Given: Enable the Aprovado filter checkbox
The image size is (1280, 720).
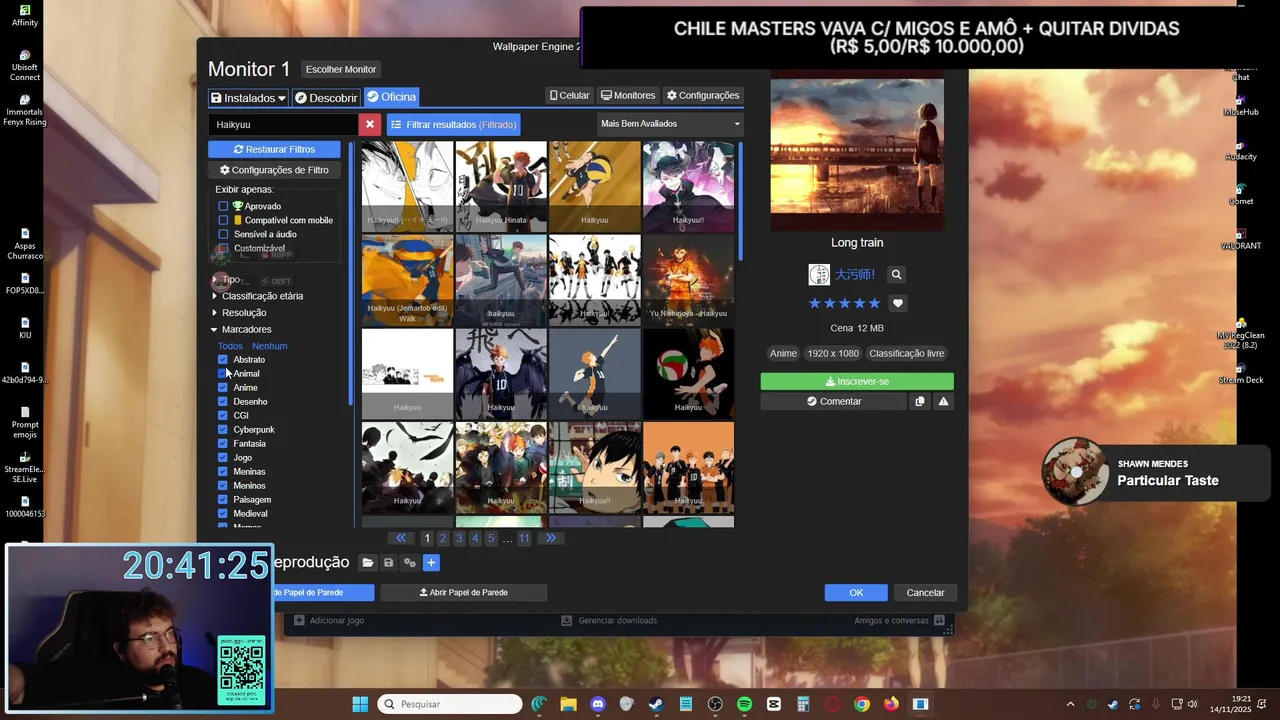Looking at the screenshot, I should (223, 206).
